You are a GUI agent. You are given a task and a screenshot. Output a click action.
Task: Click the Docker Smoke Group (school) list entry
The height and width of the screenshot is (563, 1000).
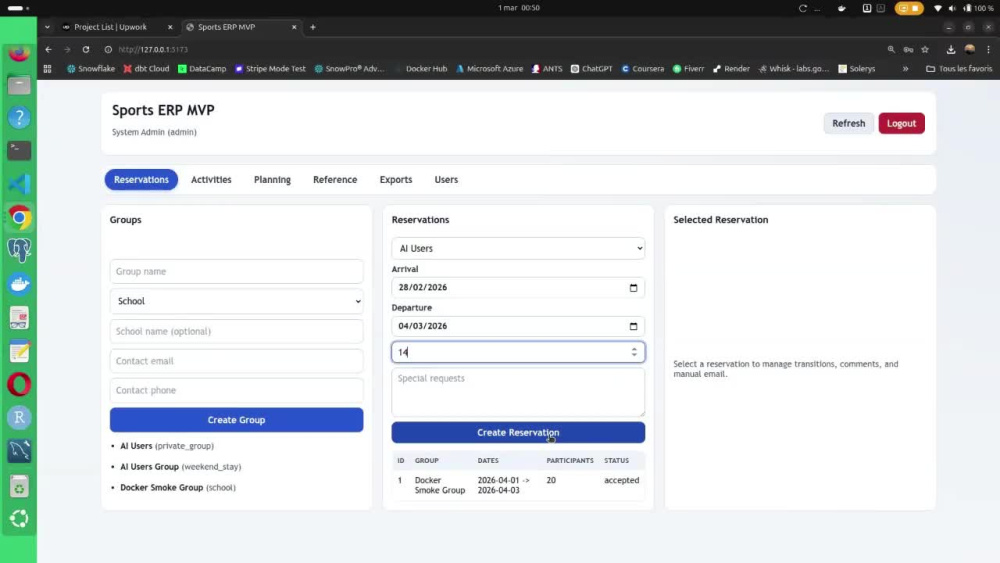click(x=178, y=487)
